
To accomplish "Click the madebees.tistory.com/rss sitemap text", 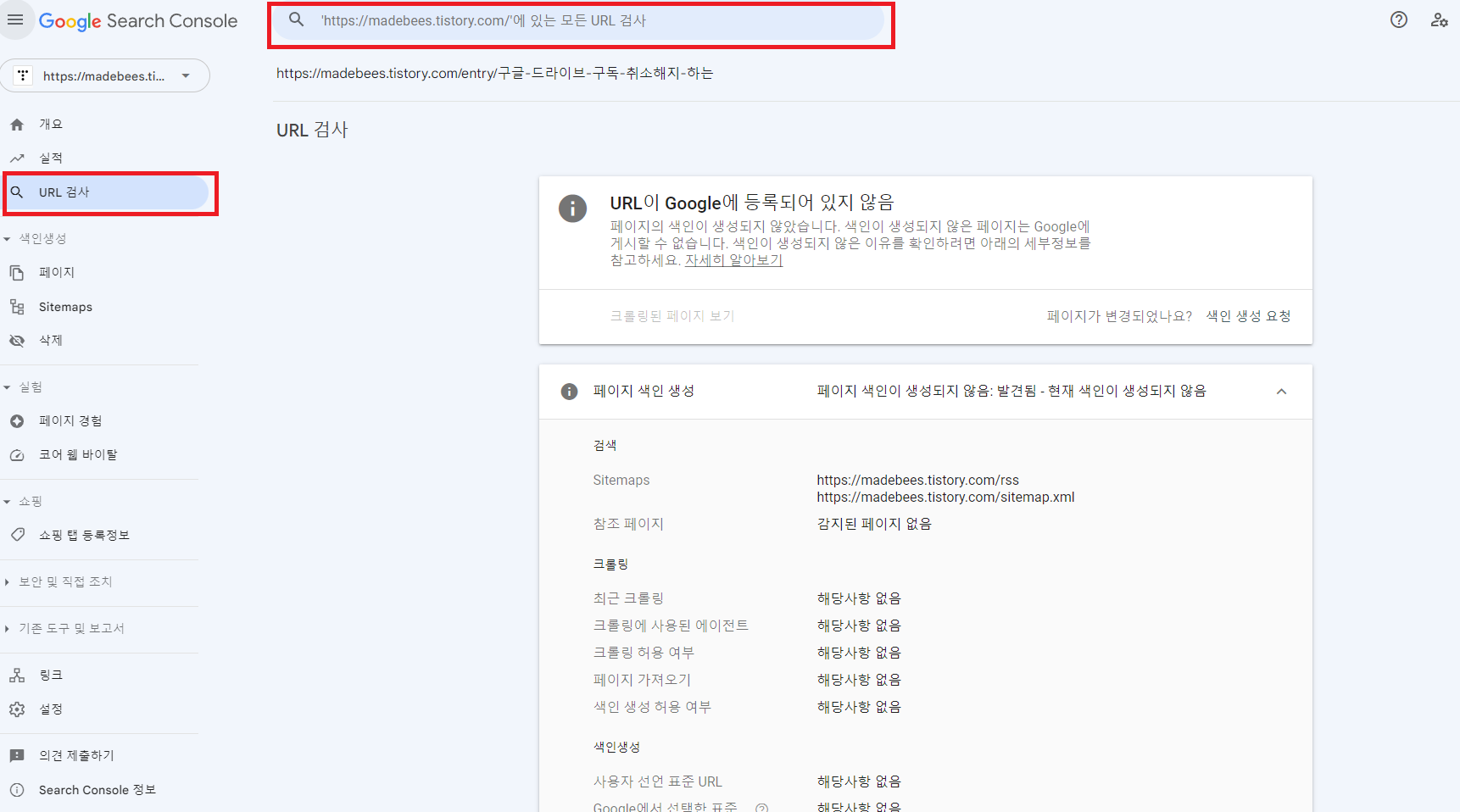I will pos(918,481).
